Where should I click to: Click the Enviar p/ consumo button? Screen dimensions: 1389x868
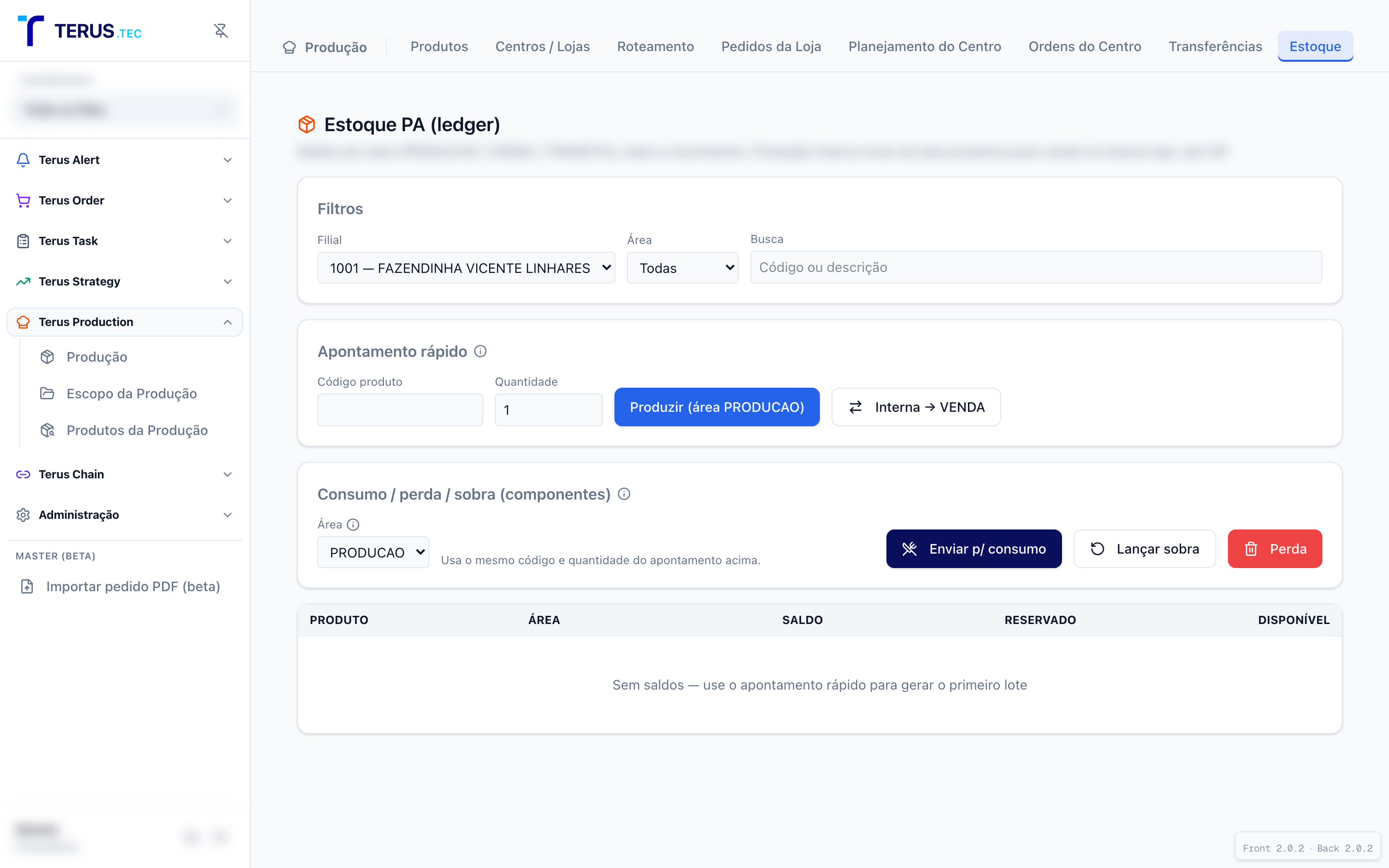[974, 549]
